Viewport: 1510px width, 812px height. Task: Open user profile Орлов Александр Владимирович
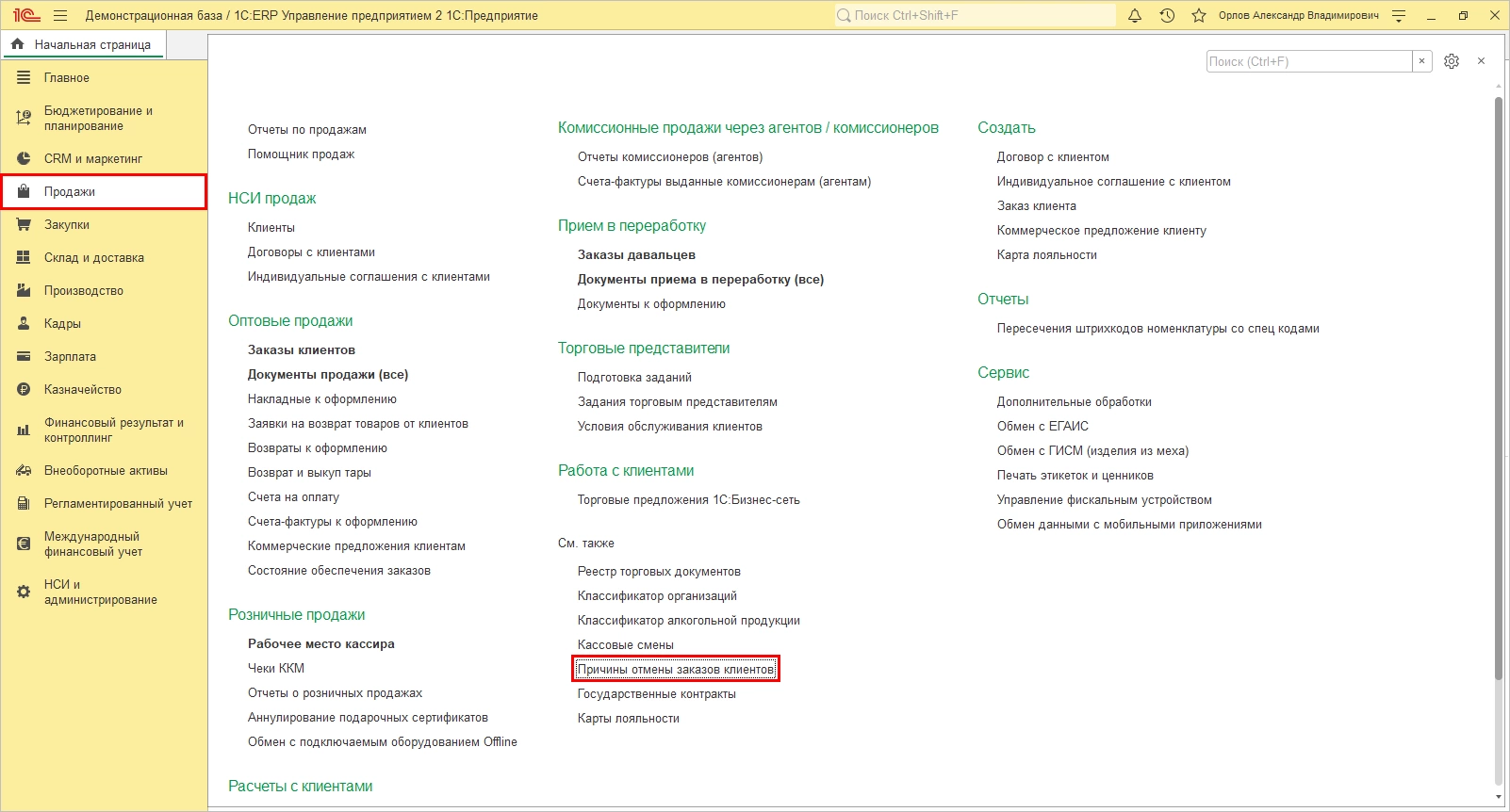[x=1299, y=15]
